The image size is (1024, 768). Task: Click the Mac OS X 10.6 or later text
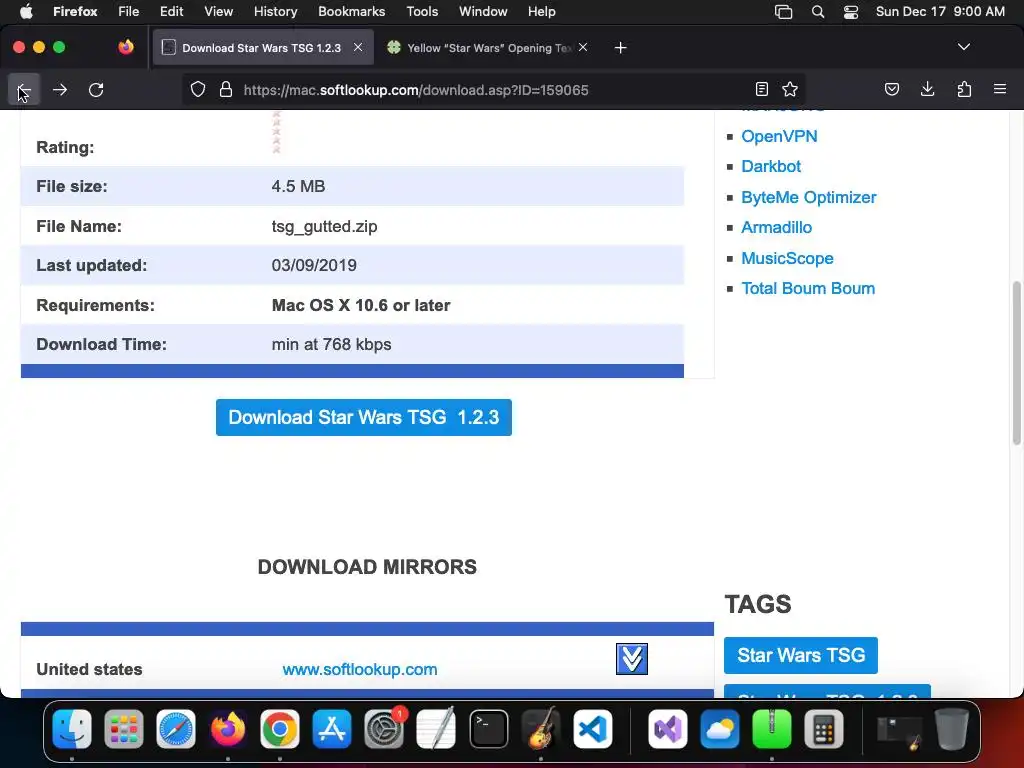pyautogui.click(x=360, y=306)
